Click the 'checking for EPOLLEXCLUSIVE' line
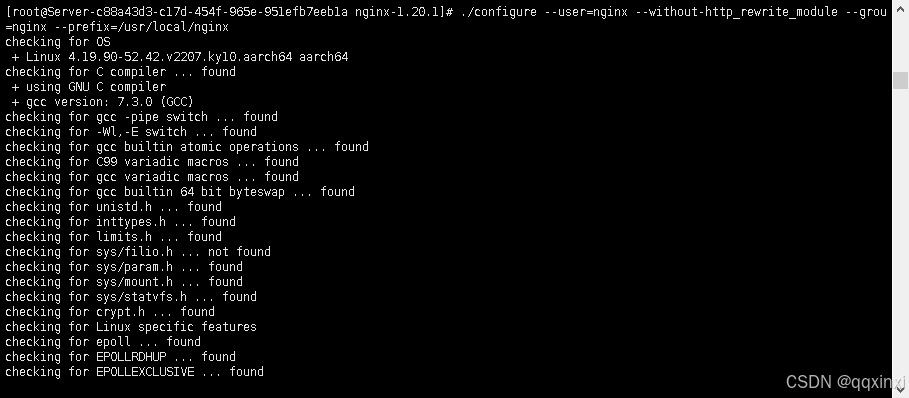 [134, 371]
